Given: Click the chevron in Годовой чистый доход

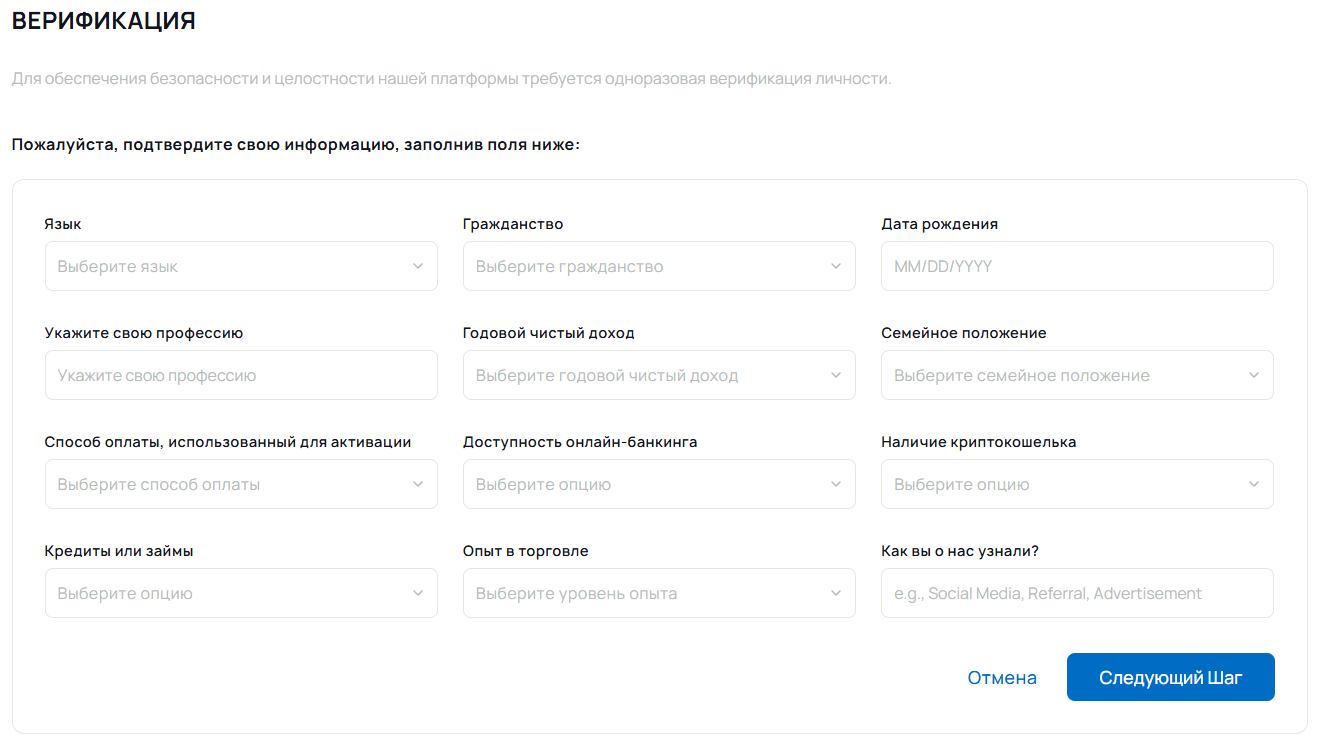Looking at the screenshot, I should click(836, 375).
